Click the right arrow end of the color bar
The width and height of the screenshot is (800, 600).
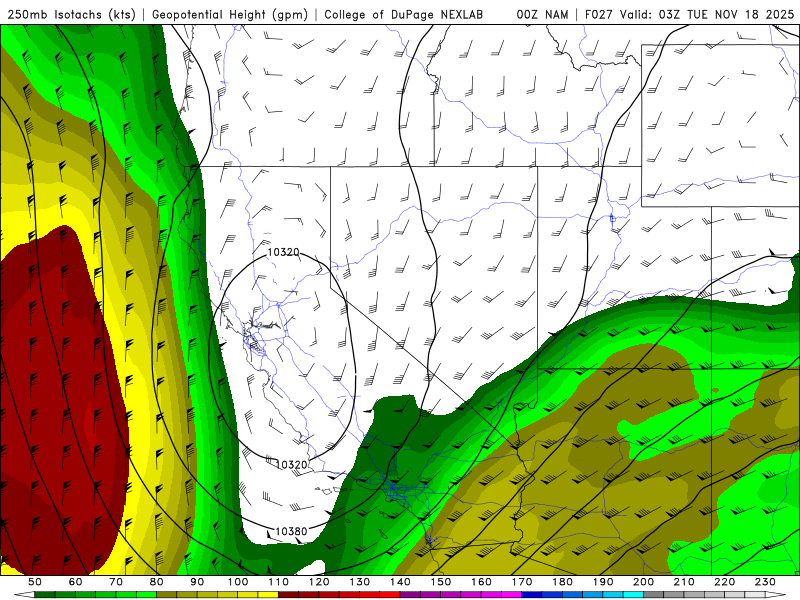(776, 594)
